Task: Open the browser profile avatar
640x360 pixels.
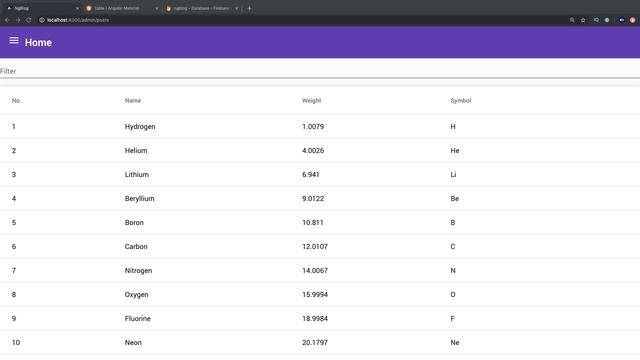Action: (632, 20)
